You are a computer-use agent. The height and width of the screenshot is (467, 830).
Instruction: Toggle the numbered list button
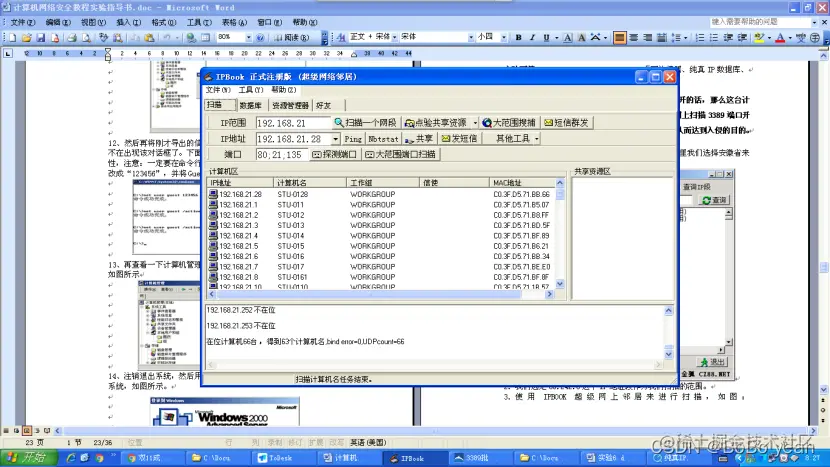click(x=700, y=38)
